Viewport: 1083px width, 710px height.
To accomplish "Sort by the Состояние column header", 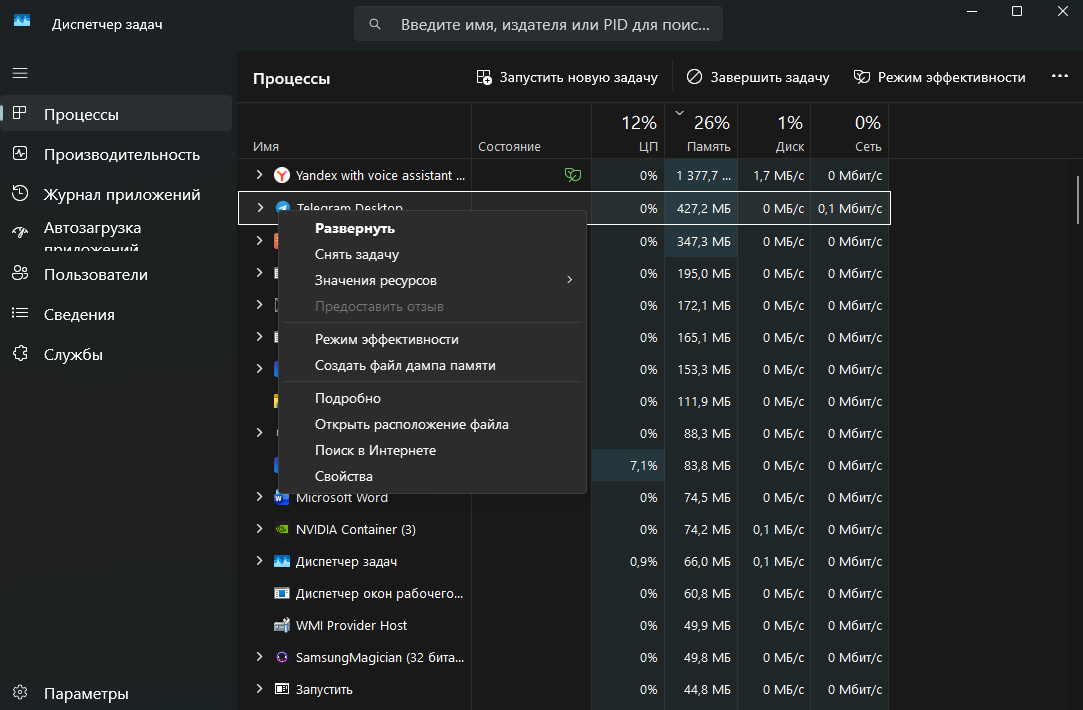I will pos(531,131).
